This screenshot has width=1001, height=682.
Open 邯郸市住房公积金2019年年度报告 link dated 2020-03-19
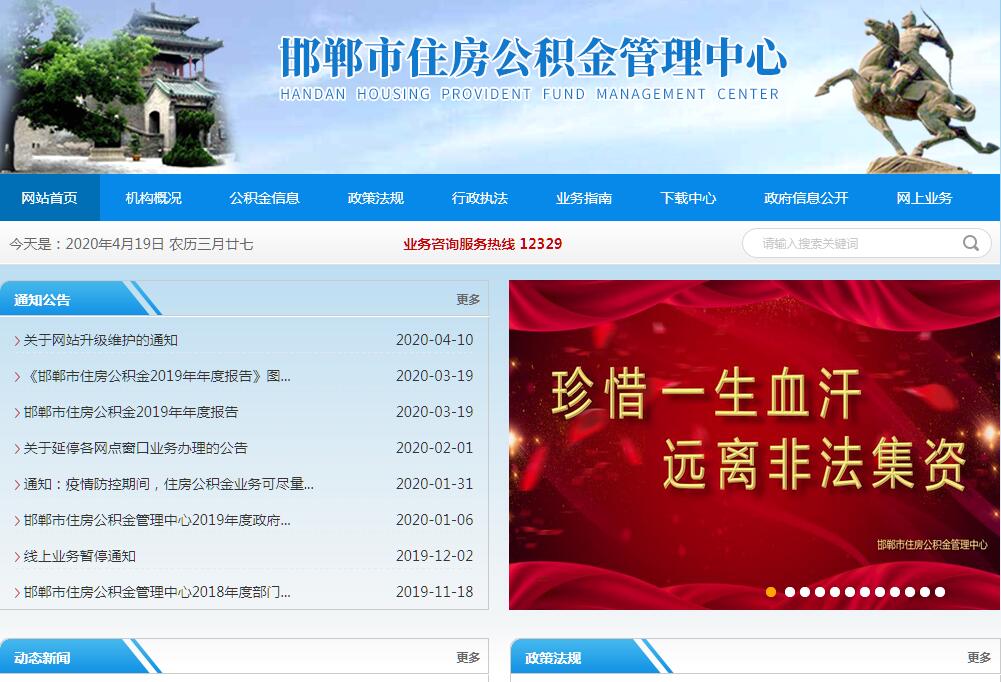pos(131,412)
